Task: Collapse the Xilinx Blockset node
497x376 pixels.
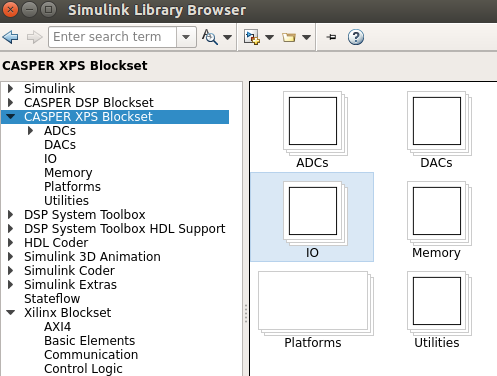Action: pos(11,313)
